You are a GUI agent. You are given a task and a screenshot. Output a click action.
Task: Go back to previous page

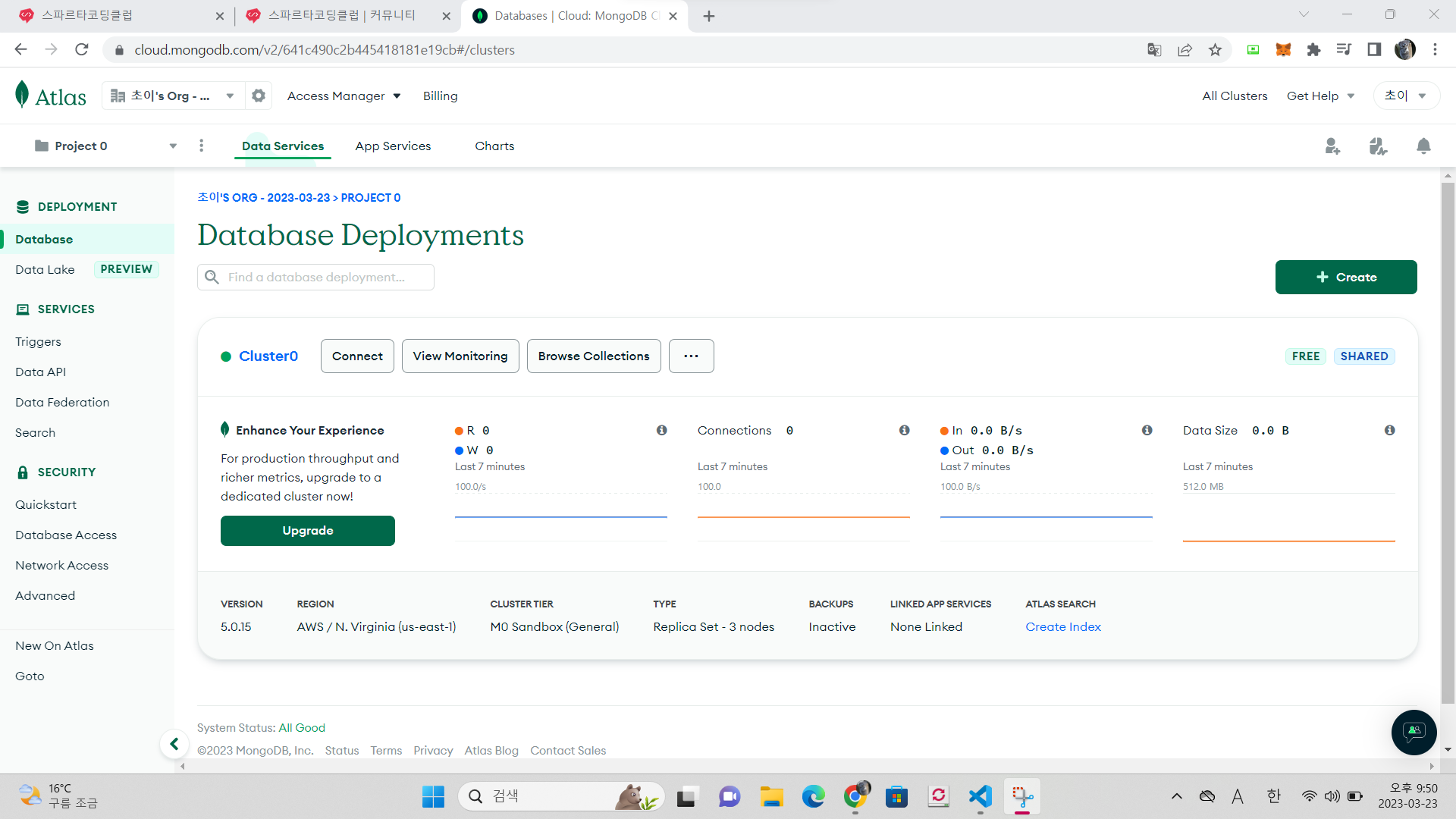[x=21, y=50]
